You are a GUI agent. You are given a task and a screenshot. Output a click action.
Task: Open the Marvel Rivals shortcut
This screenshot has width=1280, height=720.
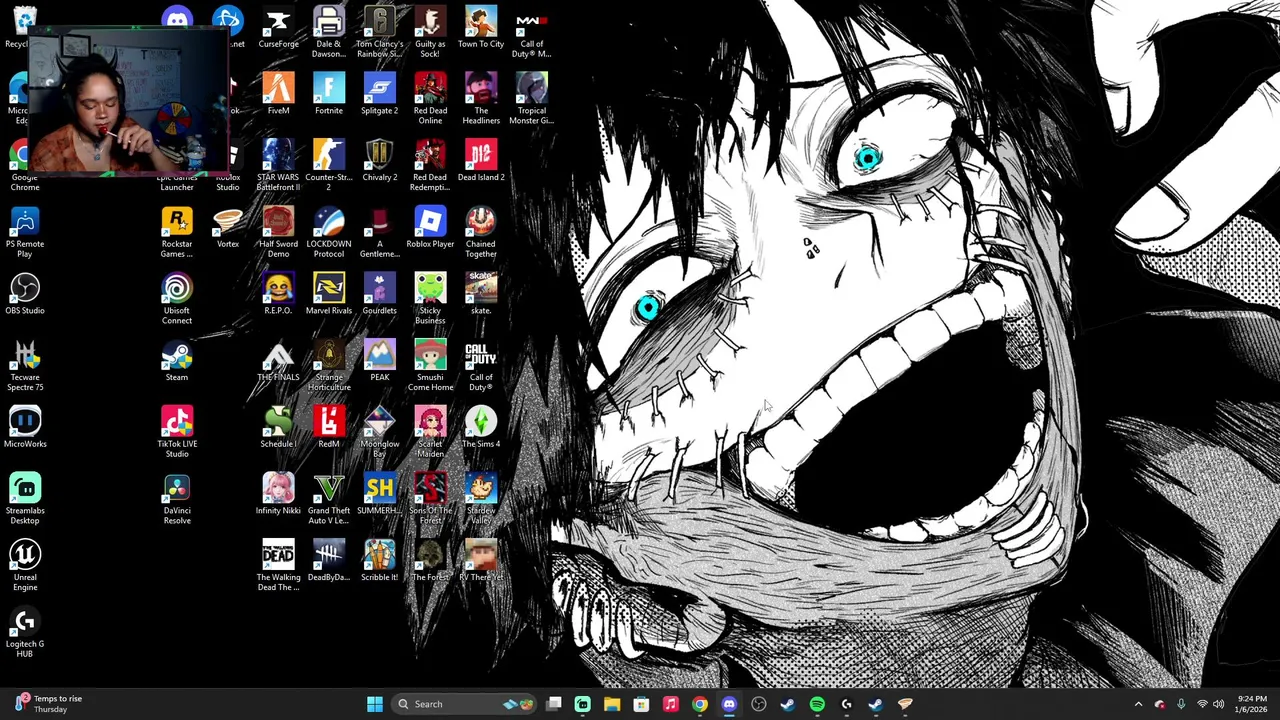329,295
